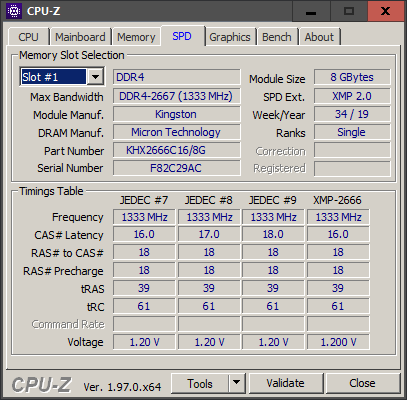Switch to the Memory tab

pos(136,37)
